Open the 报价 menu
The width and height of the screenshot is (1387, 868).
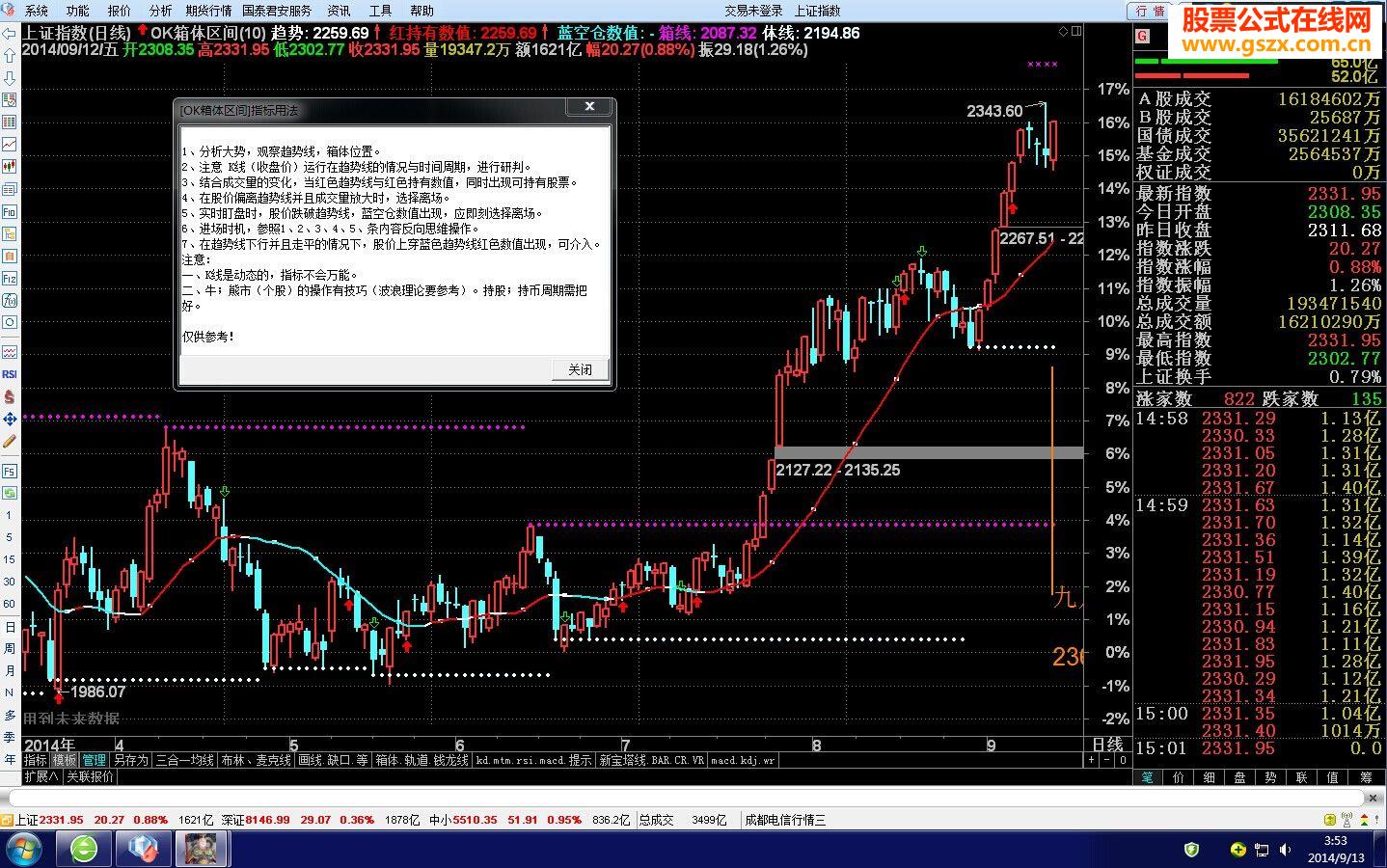pyautogui.click(x=120, y=11)
